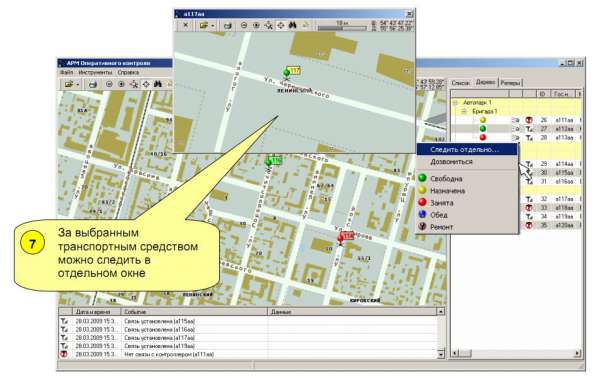Click the X delete icon in a117aa toolbar

click(186, 25)
